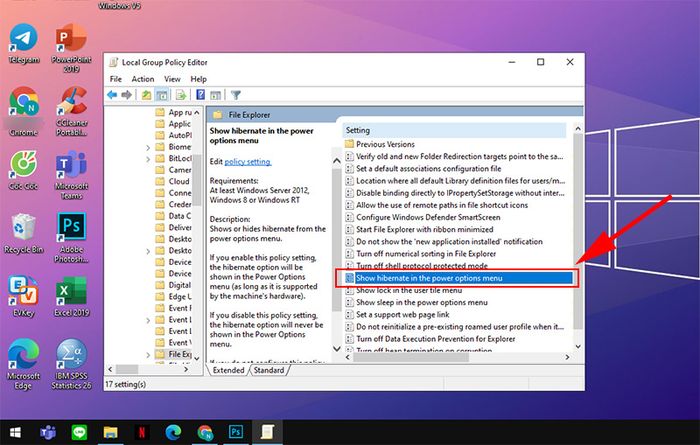Open the File menu
The height and width of the screenshot is (445, 700).
[116, 79]
